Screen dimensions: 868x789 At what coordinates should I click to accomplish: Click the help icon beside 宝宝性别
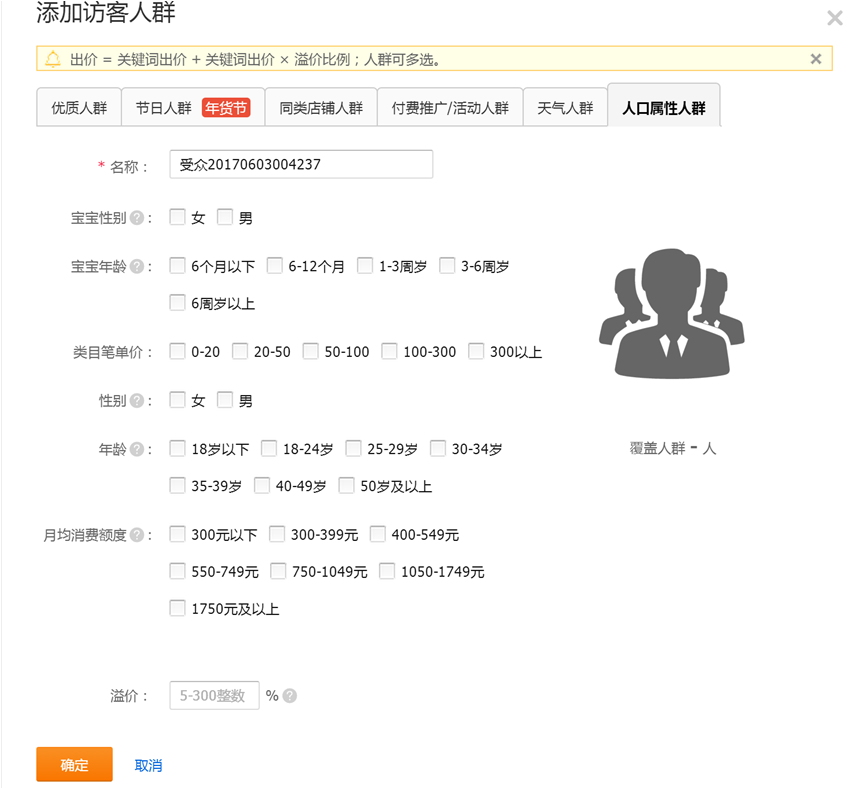137,218
